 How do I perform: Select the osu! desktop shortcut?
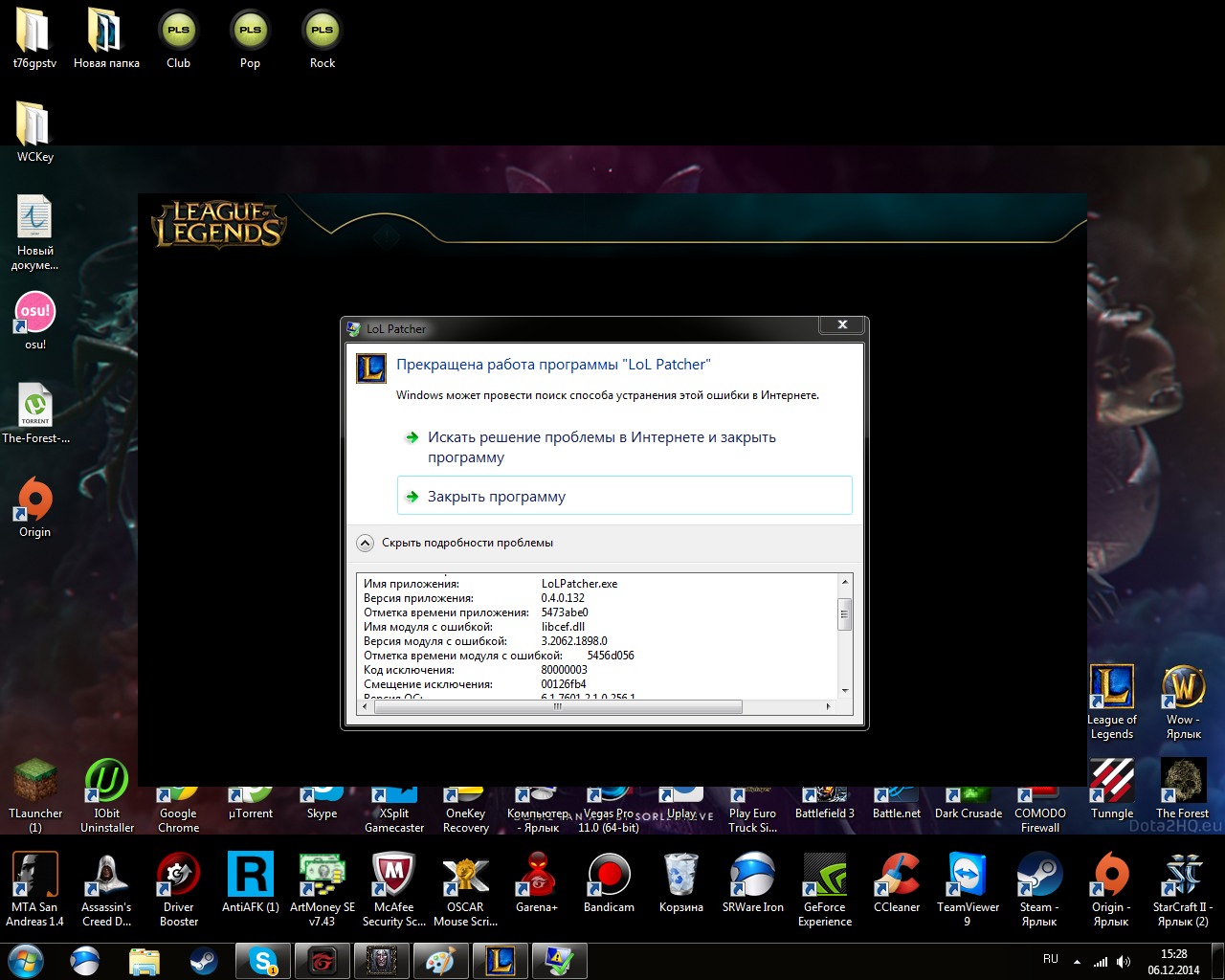pyautogui.click(x=34, y=320)
